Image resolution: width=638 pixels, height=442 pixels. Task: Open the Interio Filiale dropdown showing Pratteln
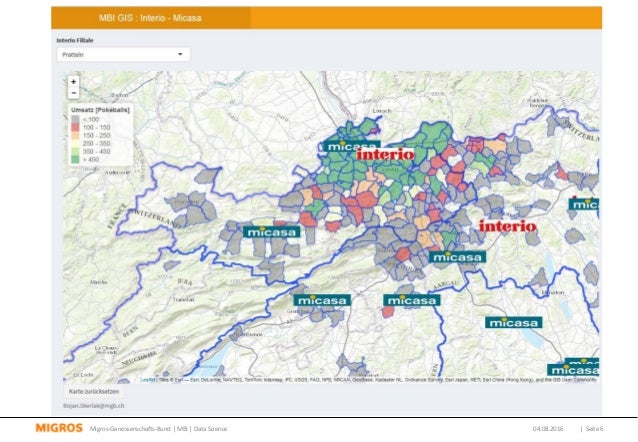pos(123,55)
